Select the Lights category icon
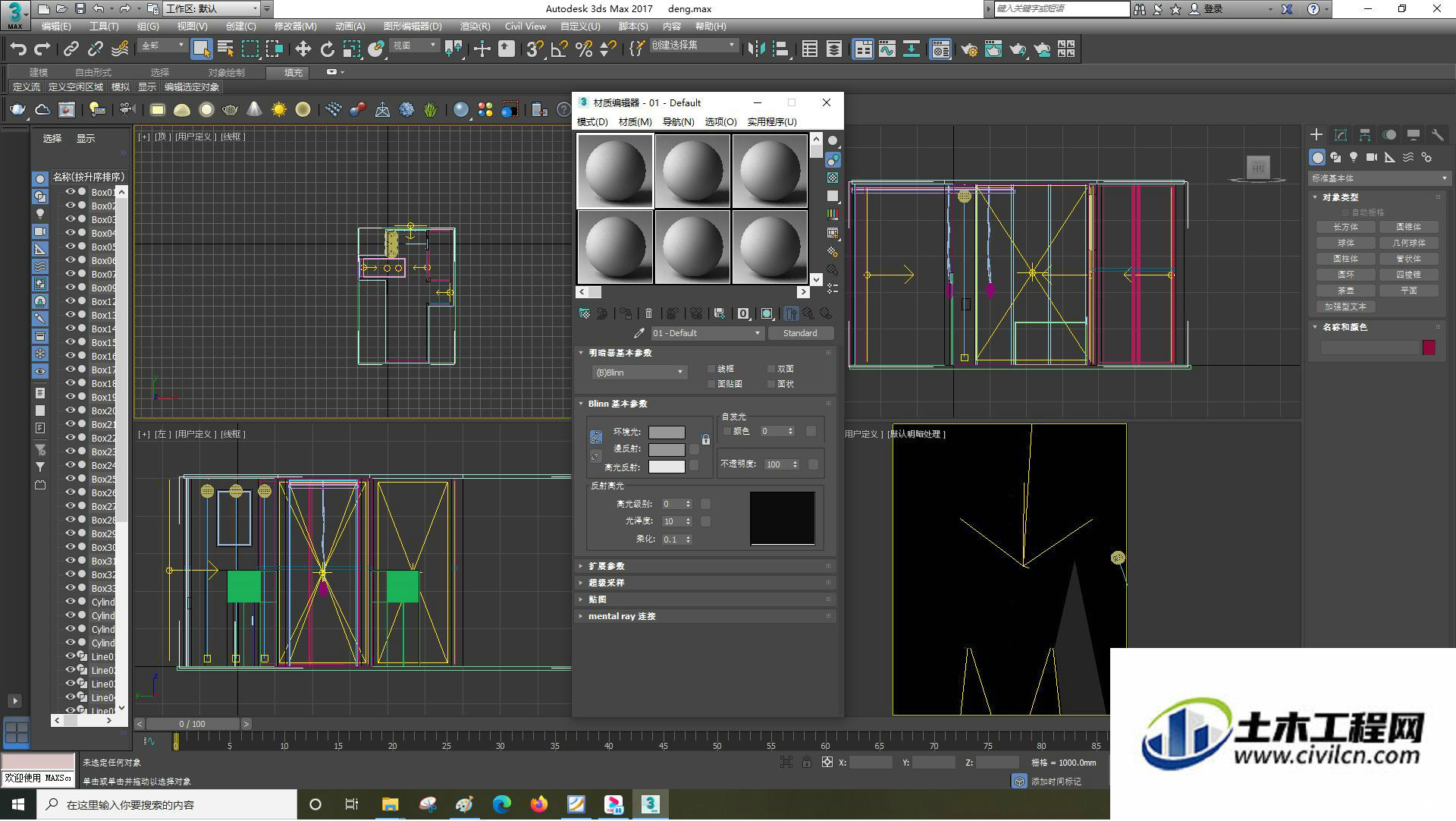This screenshot has width=1456, height=821. click(1354, 157)
